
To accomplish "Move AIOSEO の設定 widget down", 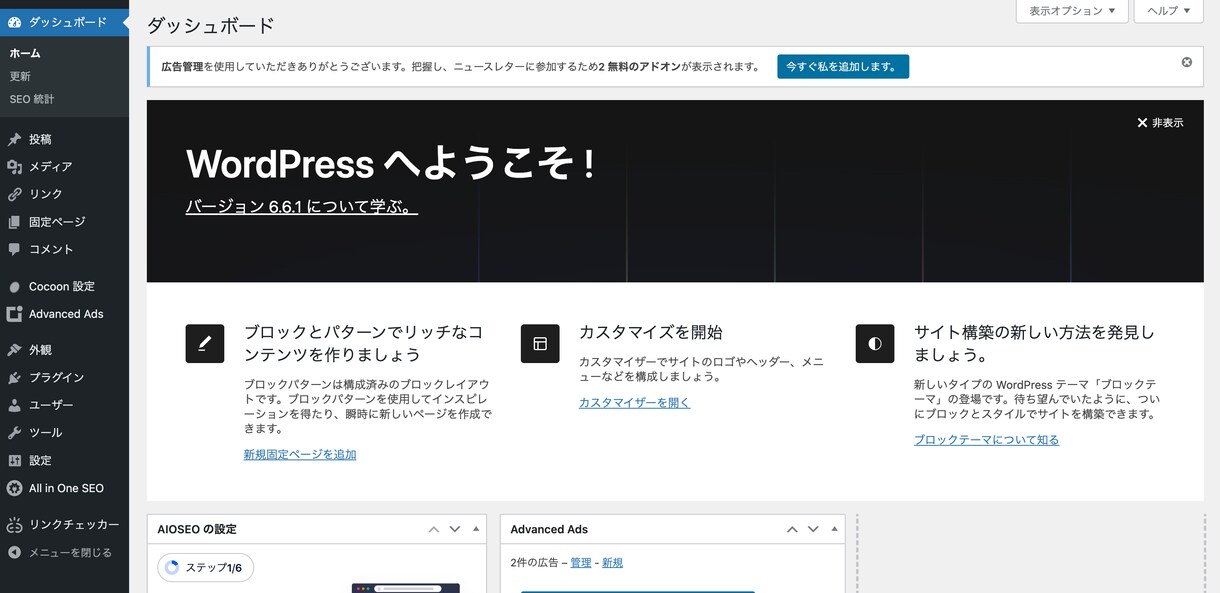I will pos(455,529).
